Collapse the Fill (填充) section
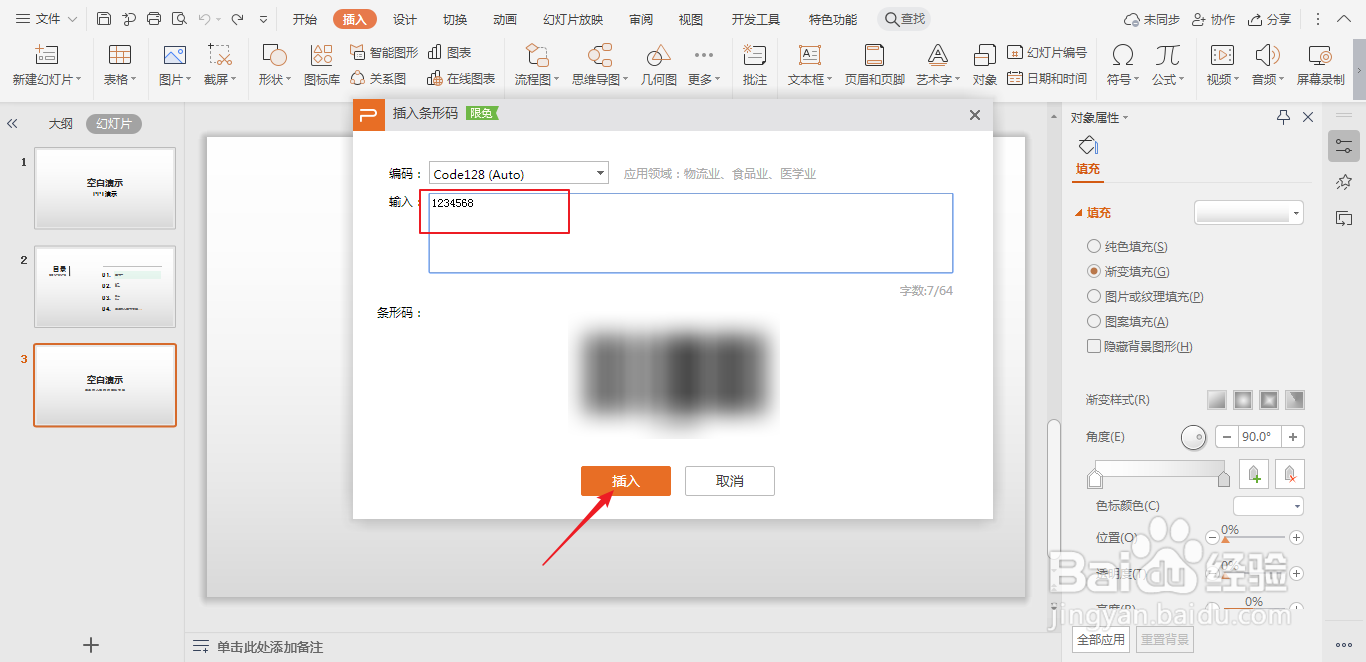 [x=1078, y=213]
